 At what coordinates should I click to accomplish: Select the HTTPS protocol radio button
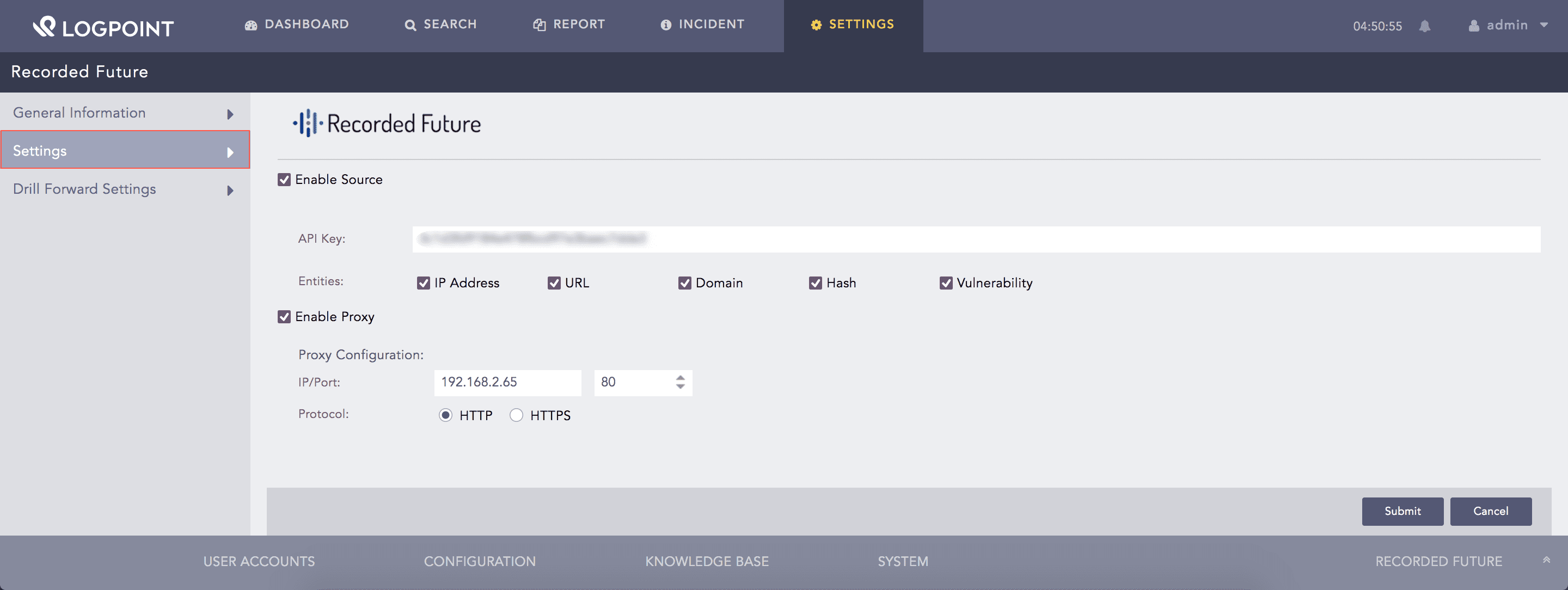point(516,415)
